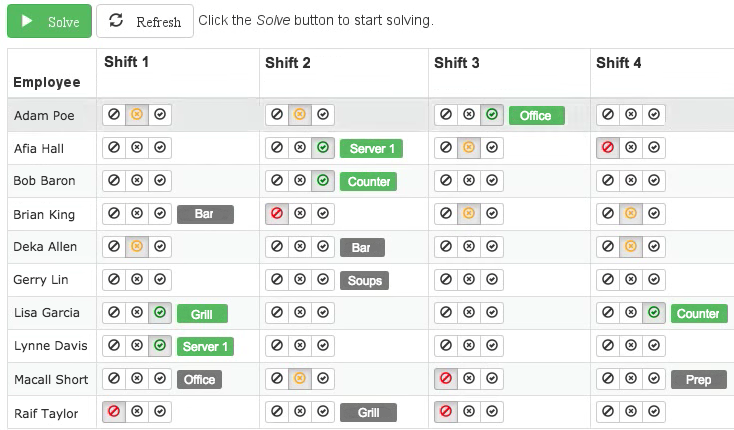Toggle Bob Baron's green required check in Shift 2
The height and width of the screenshot is (430, 734).
click(x=322, y=181)
